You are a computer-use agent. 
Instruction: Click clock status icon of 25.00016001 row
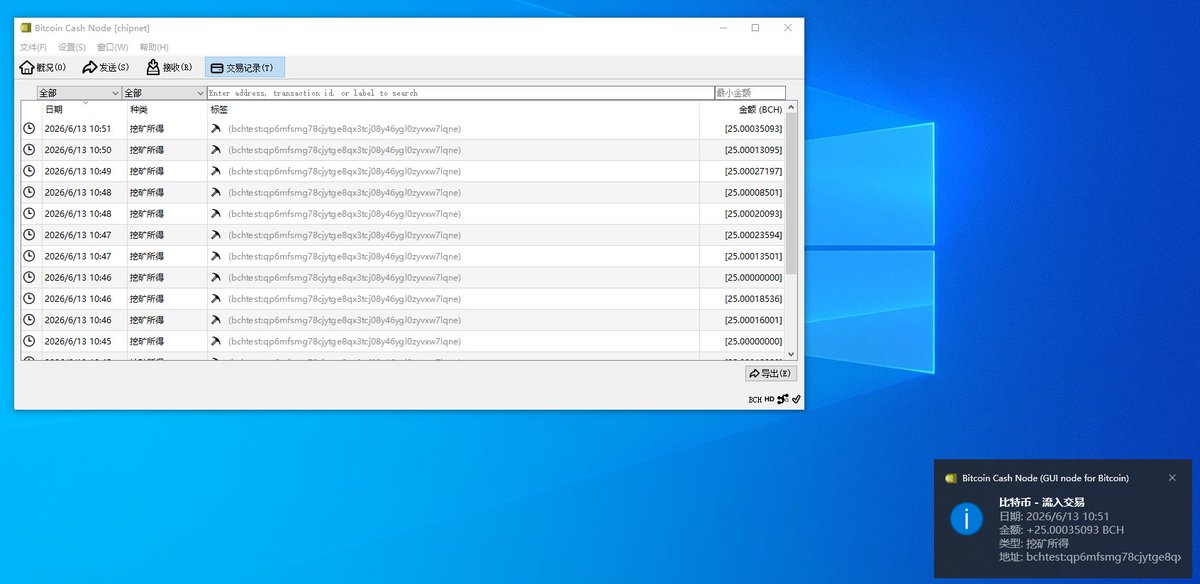point(29,320)
